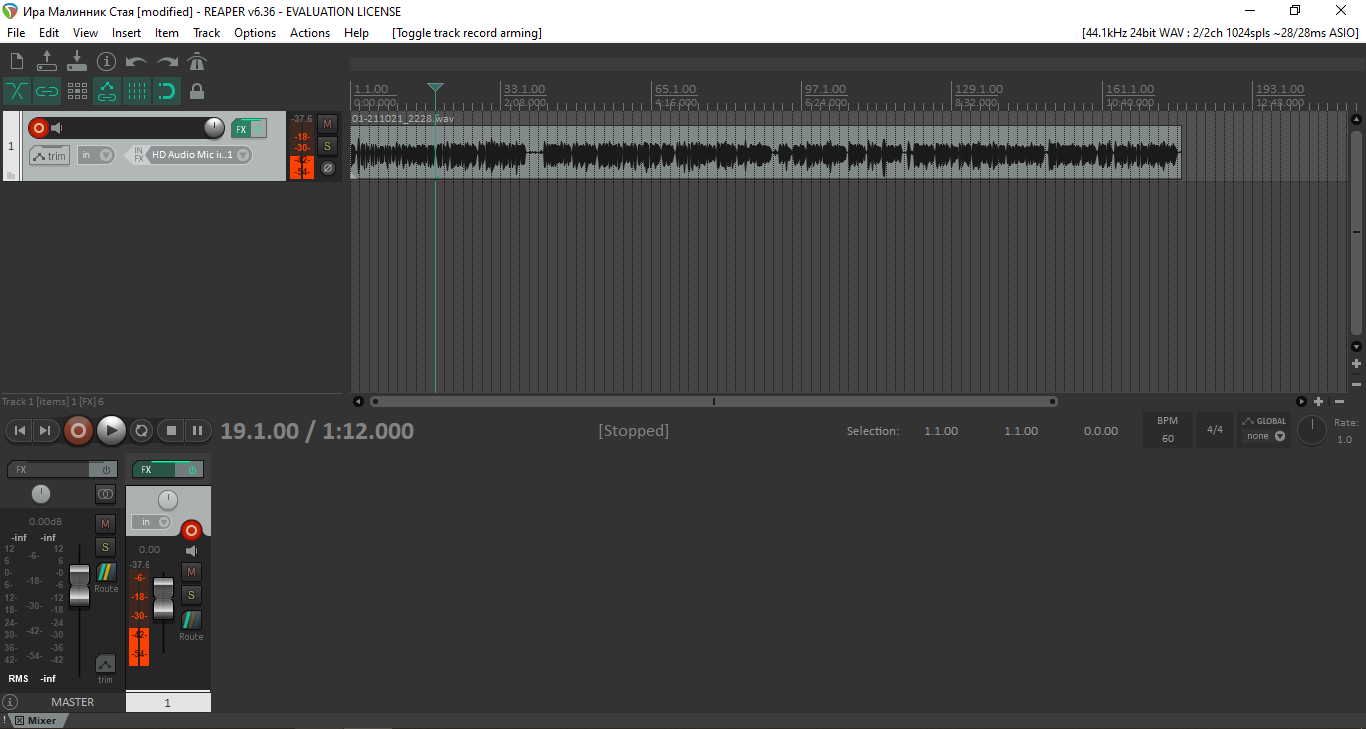Click the 4/4 time signature button
This screenshot has width=1366, height=729.
click(1215, 430)
